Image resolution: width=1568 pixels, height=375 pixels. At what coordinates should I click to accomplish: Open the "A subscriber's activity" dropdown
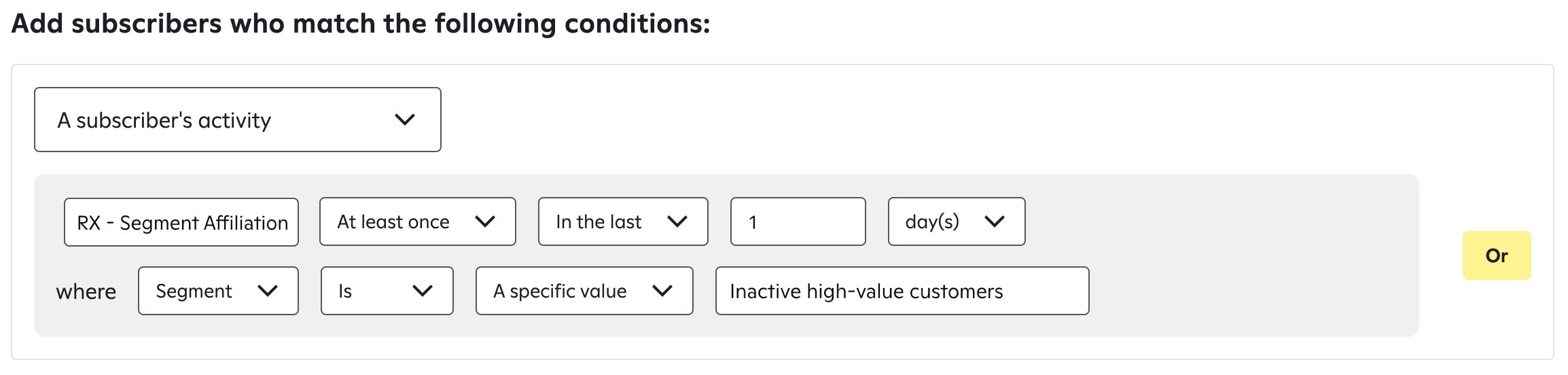237,120
